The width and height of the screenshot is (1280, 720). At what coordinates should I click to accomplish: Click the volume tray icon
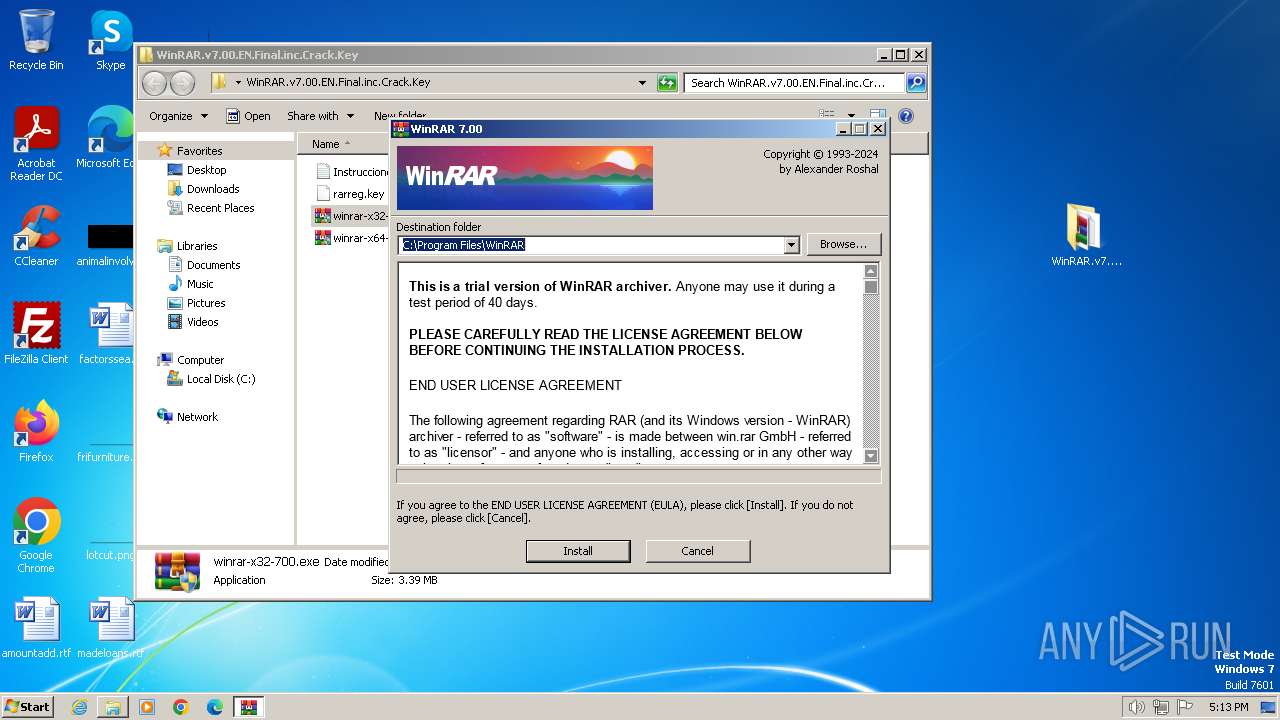tap(1136, 707)
